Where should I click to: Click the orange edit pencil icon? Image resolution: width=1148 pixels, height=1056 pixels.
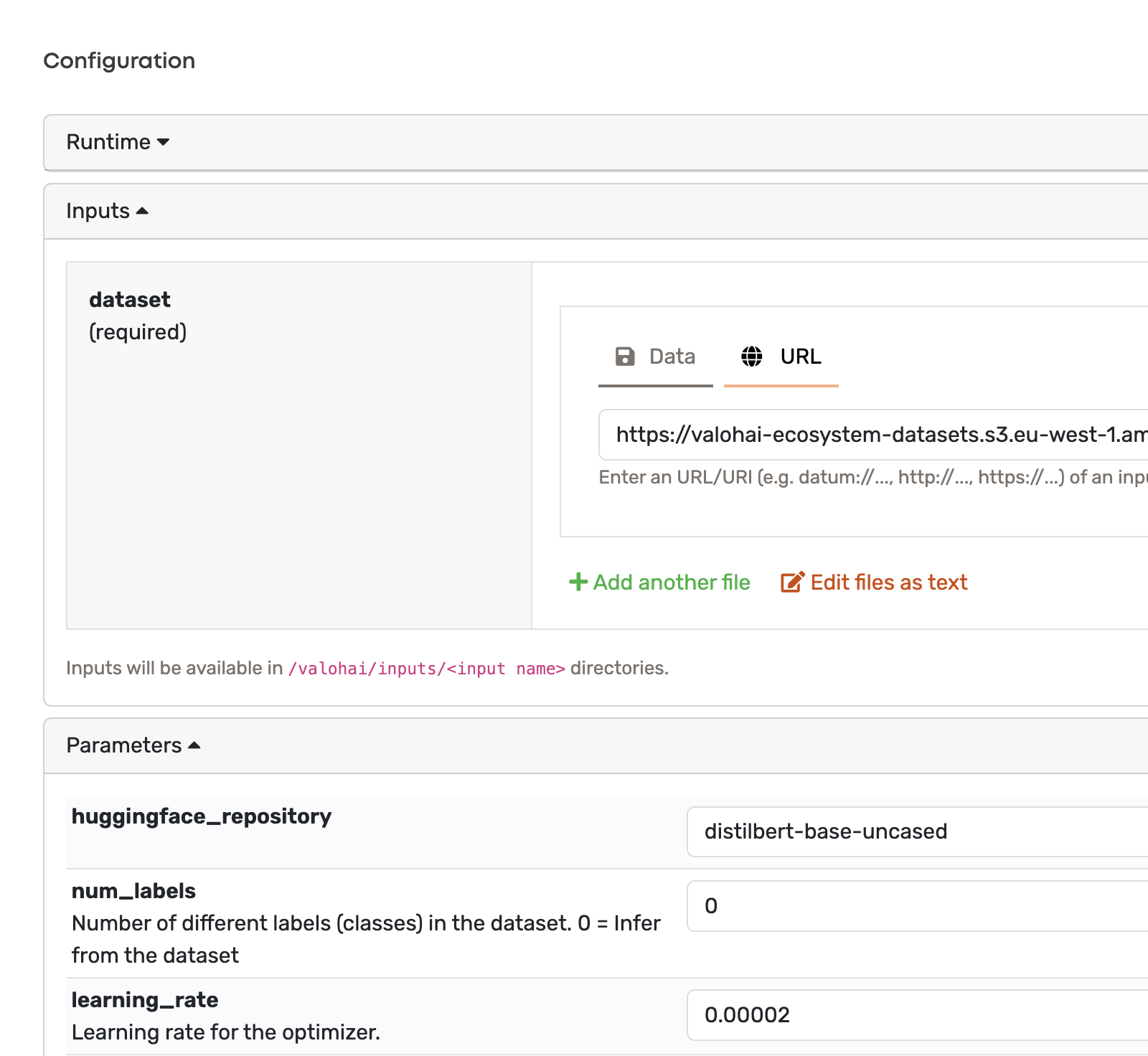coord(792,582)
